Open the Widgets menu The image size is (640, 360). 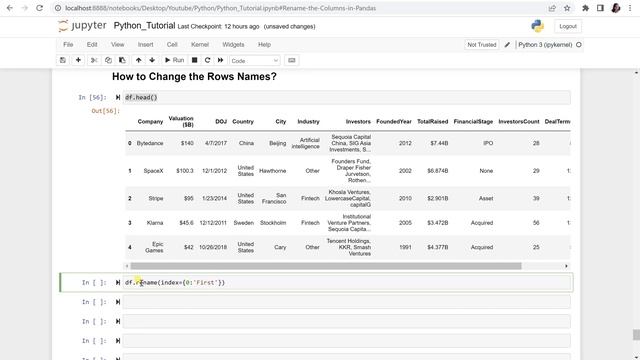pos(233,44)
